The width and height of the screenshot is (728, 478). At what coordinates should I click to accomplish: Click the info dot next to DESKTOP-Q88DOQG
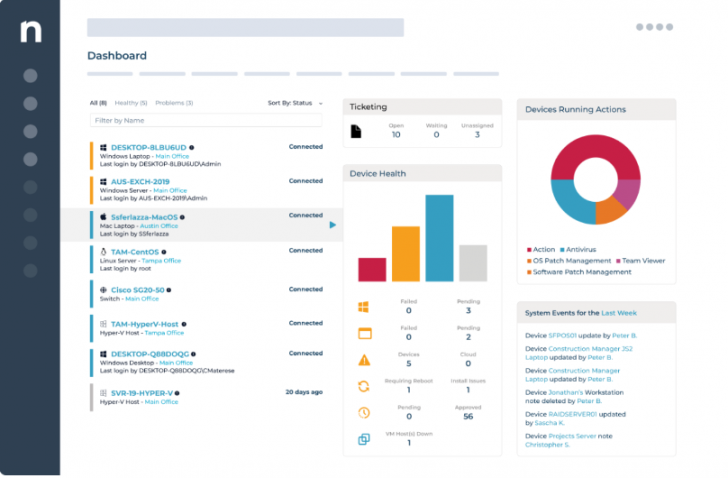click(x=194, y=354)
